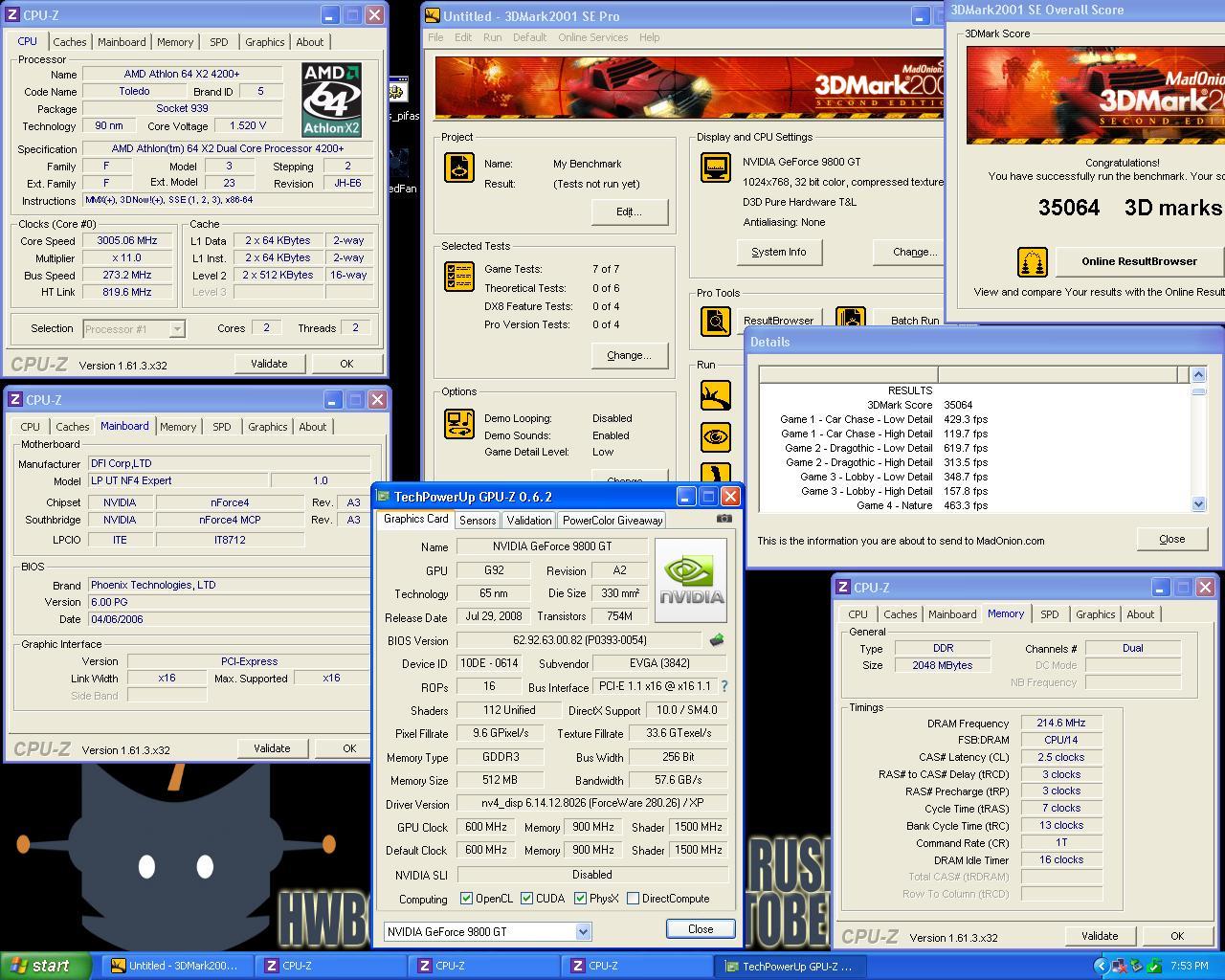Image resolution: width=1225 pixels, height=980 pixels.
Task: Open the Run menu in 3DMark2001
Action: pos(492,37)
